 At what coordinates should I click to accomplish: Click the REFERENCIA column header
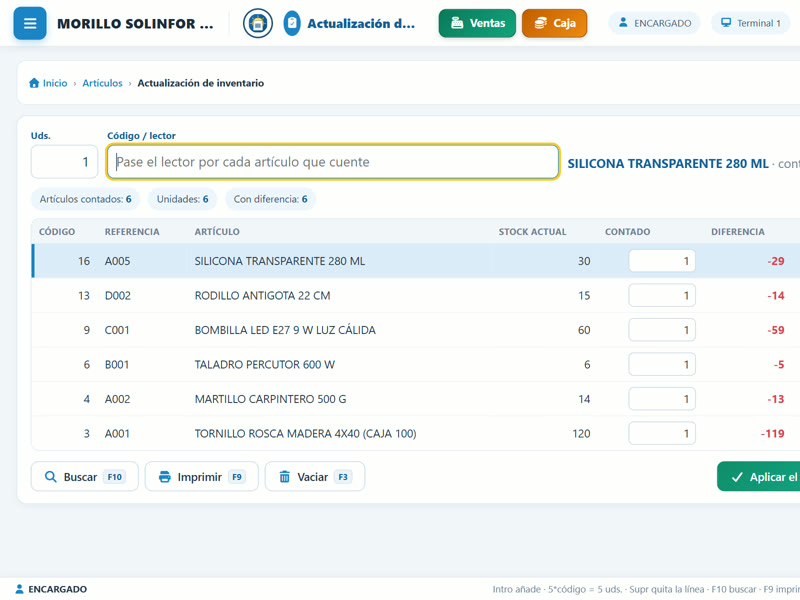pos(132,232)
